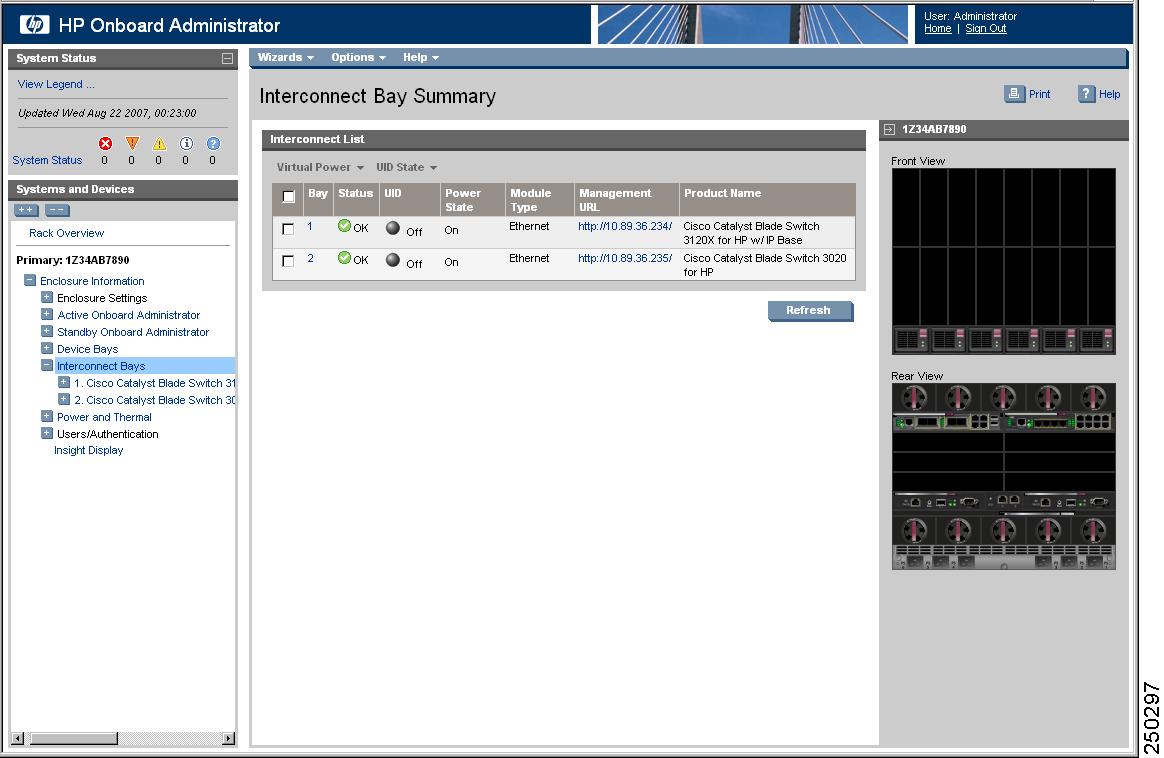Image resolution: width=1164 pixels, height=758 pixels.
Task: Click the right arrow of the horizontal scrollbar
Action: coord(229,739)
